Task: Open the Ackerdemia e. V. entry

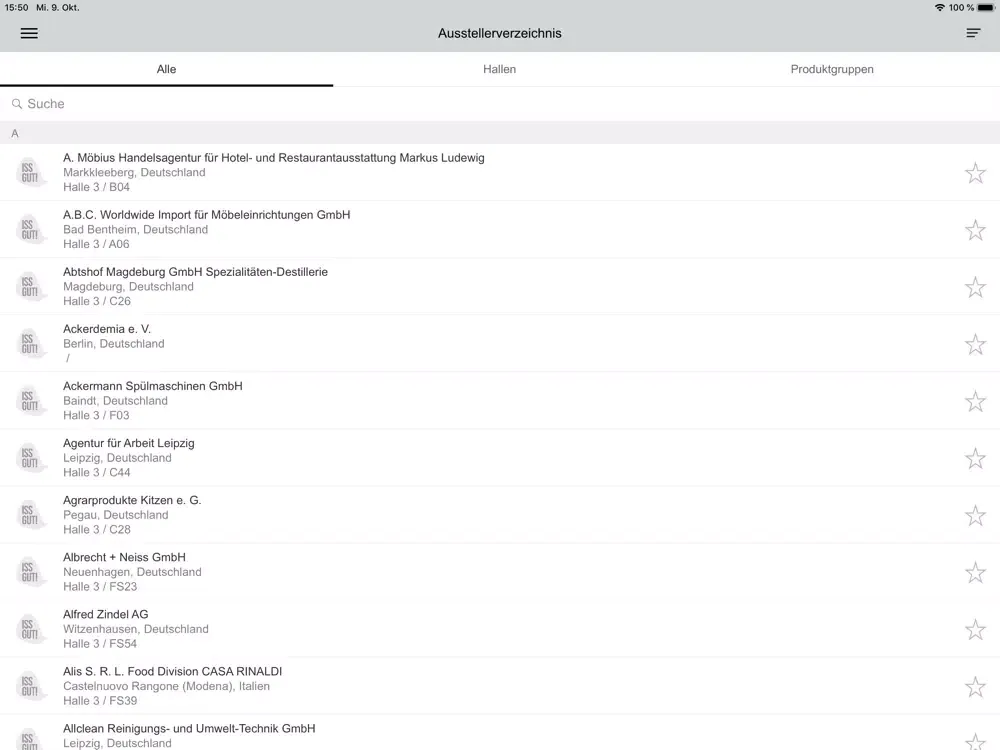Action: pos(500,344)
